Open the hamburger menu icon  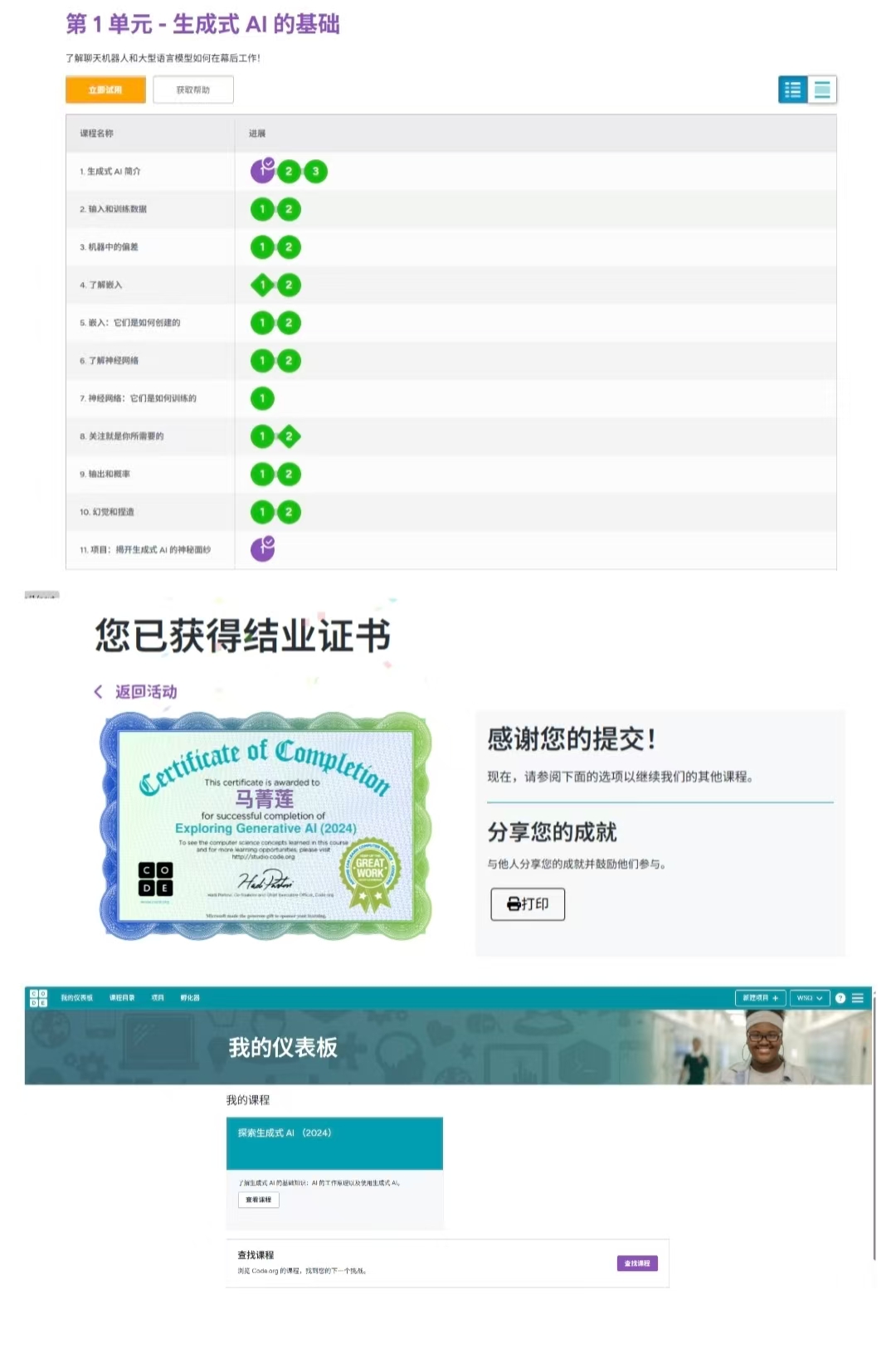click(858, 998)
